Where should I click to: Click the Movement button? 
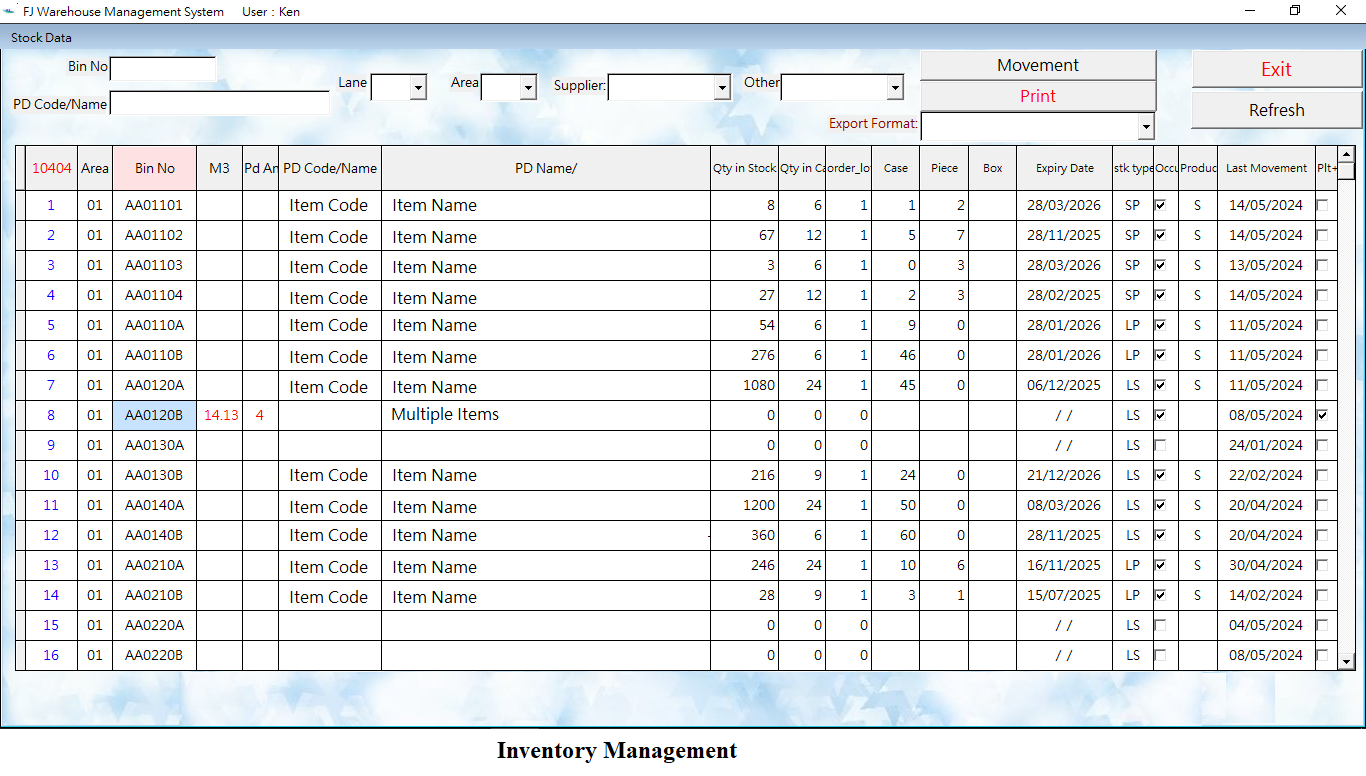1038,65
